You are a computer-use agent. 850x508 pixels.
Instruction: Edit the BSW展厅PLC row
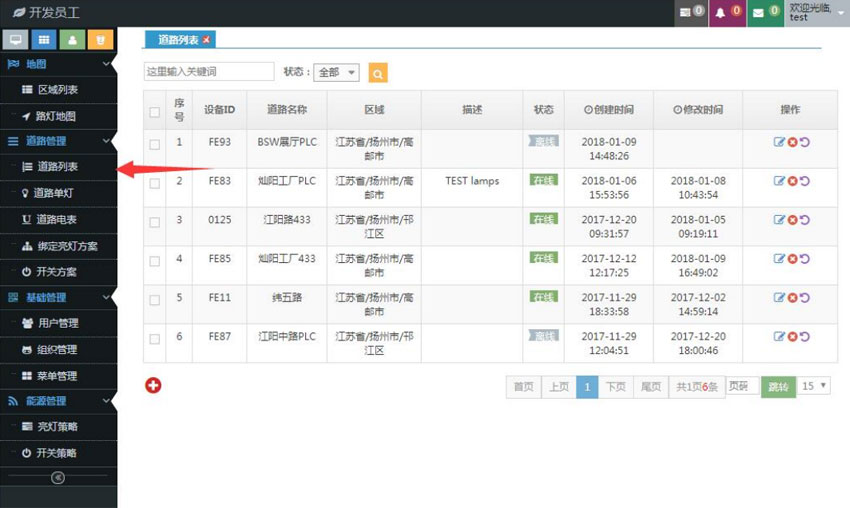pyautogui.click(x=779, y=142)
